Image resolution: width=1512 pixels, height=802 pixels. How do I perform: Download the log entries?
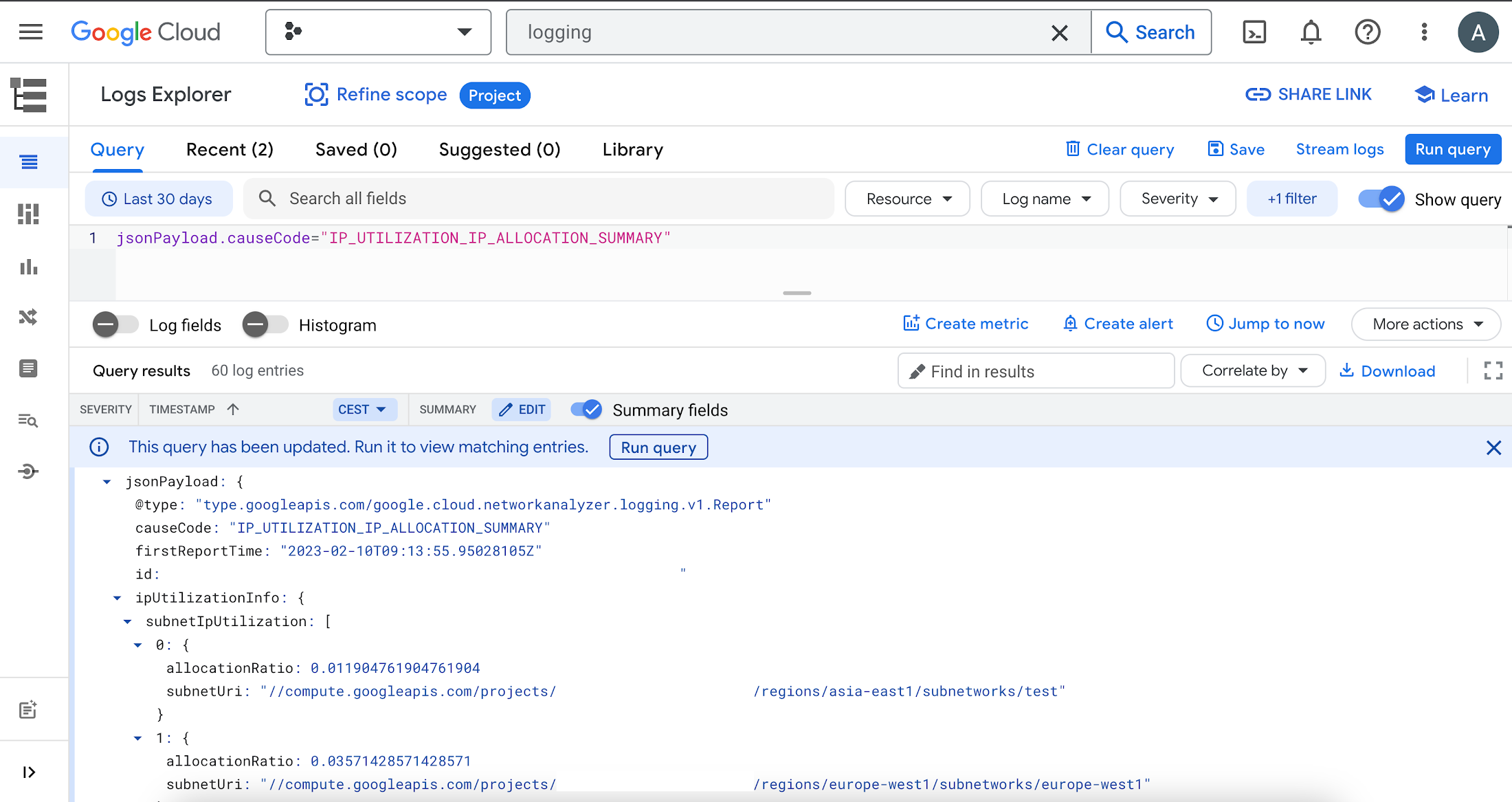pos(1388,371)
